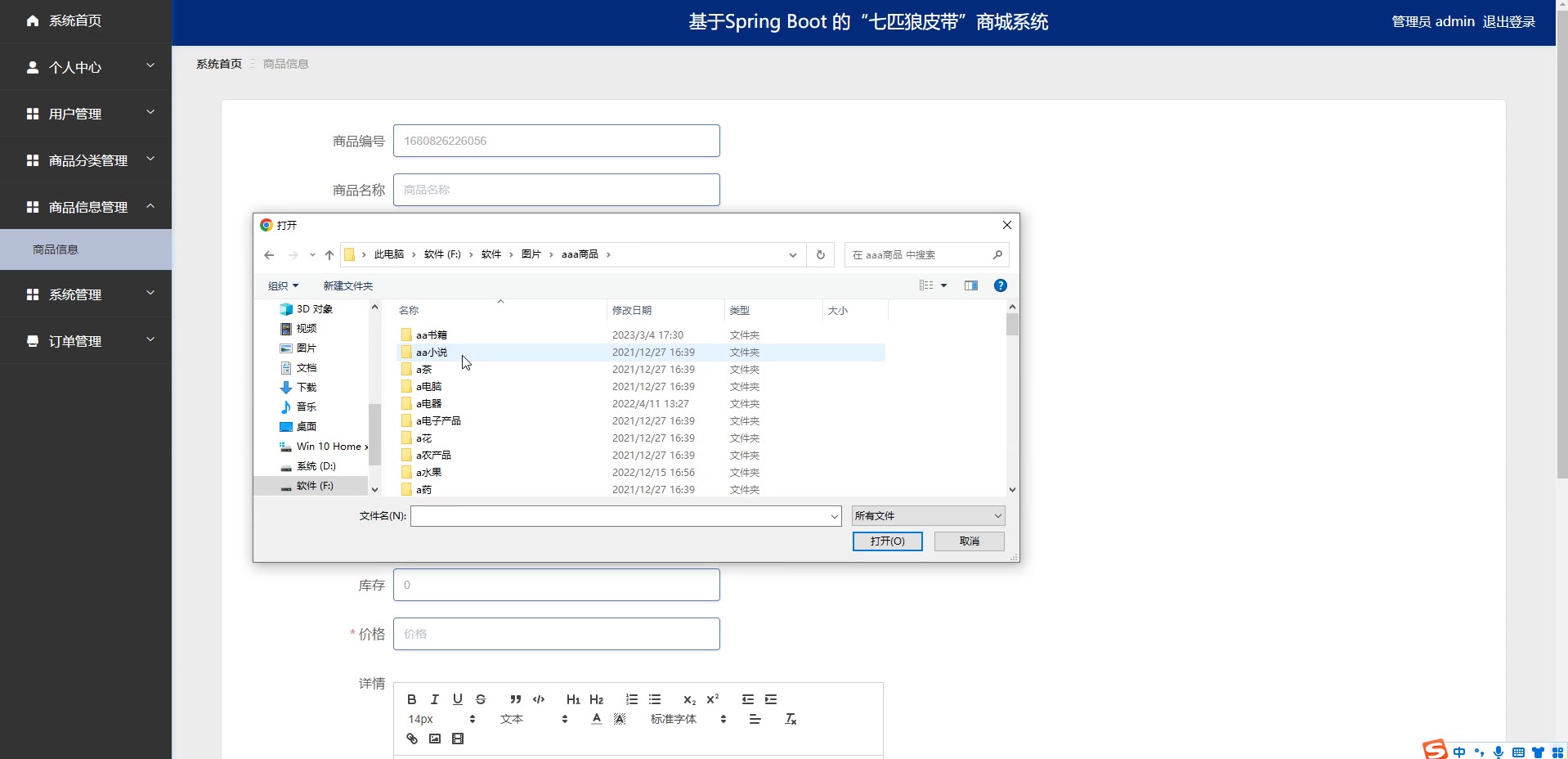Toggle strikethrough formatting in editor
The height and width of the screenshot is (759, 1568).
pos(481,699)
